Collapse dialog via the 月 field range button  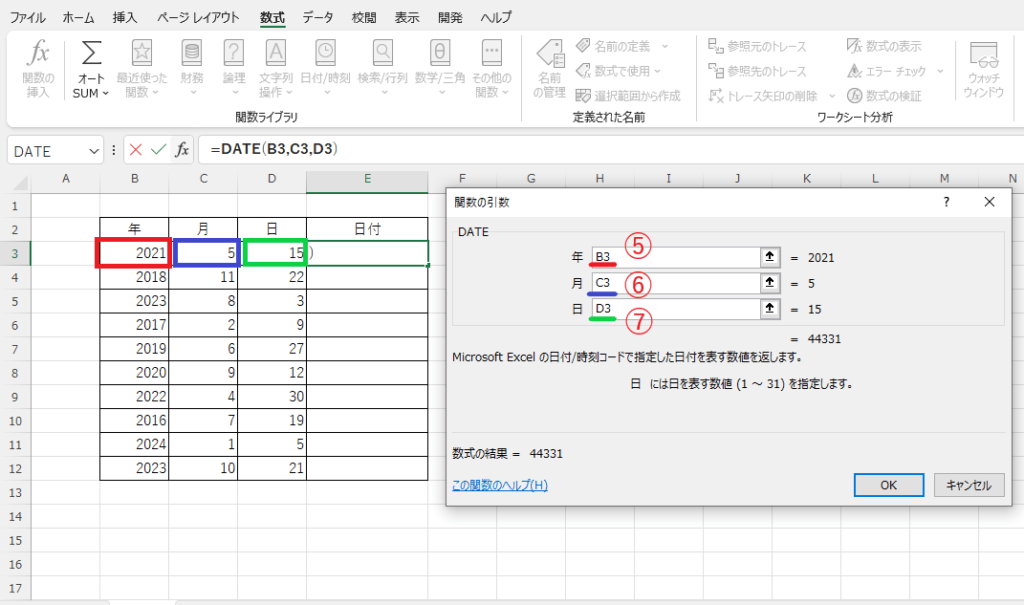point(770,283)
